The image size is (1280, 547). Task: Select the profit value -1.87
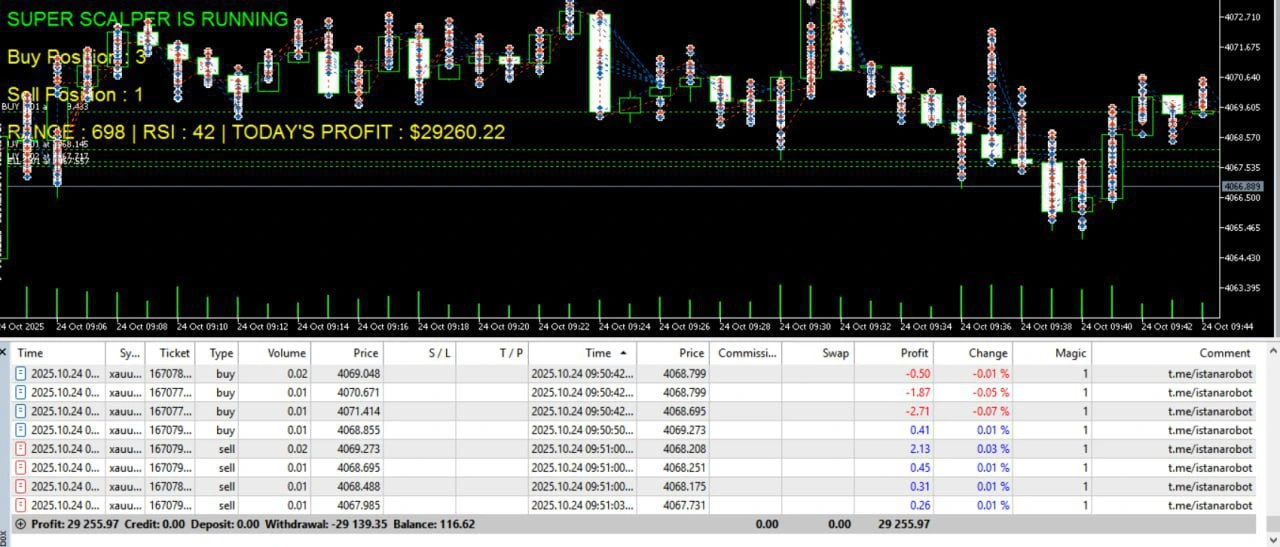(x=918, y=392)
